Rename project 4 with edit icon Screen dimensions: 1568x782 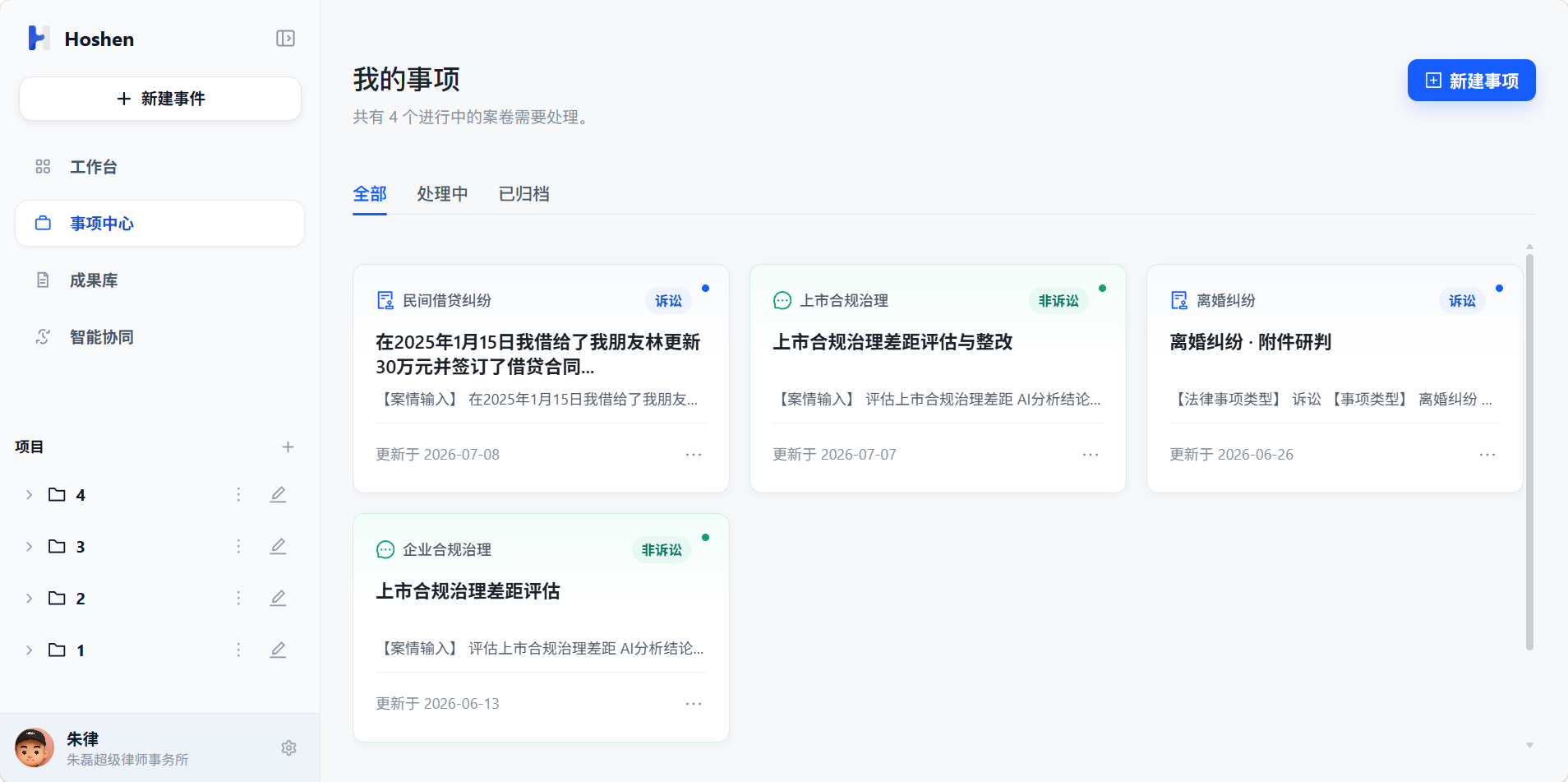point(279,494)
